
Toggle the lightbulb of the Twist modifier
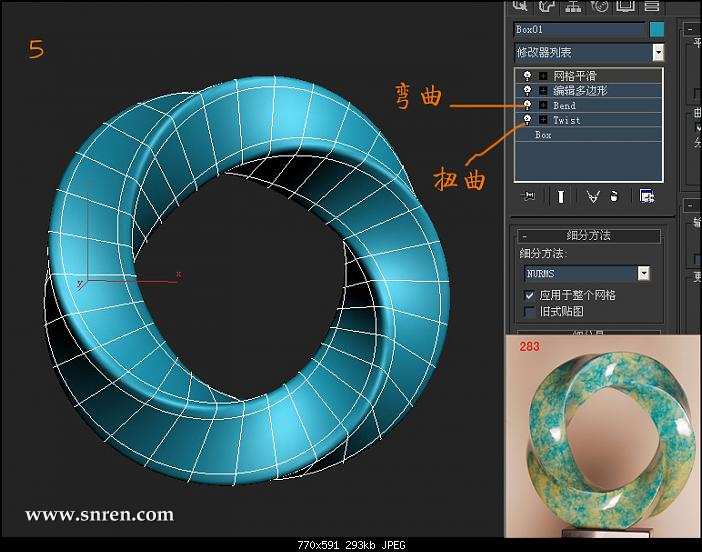(x=527, y=120)
